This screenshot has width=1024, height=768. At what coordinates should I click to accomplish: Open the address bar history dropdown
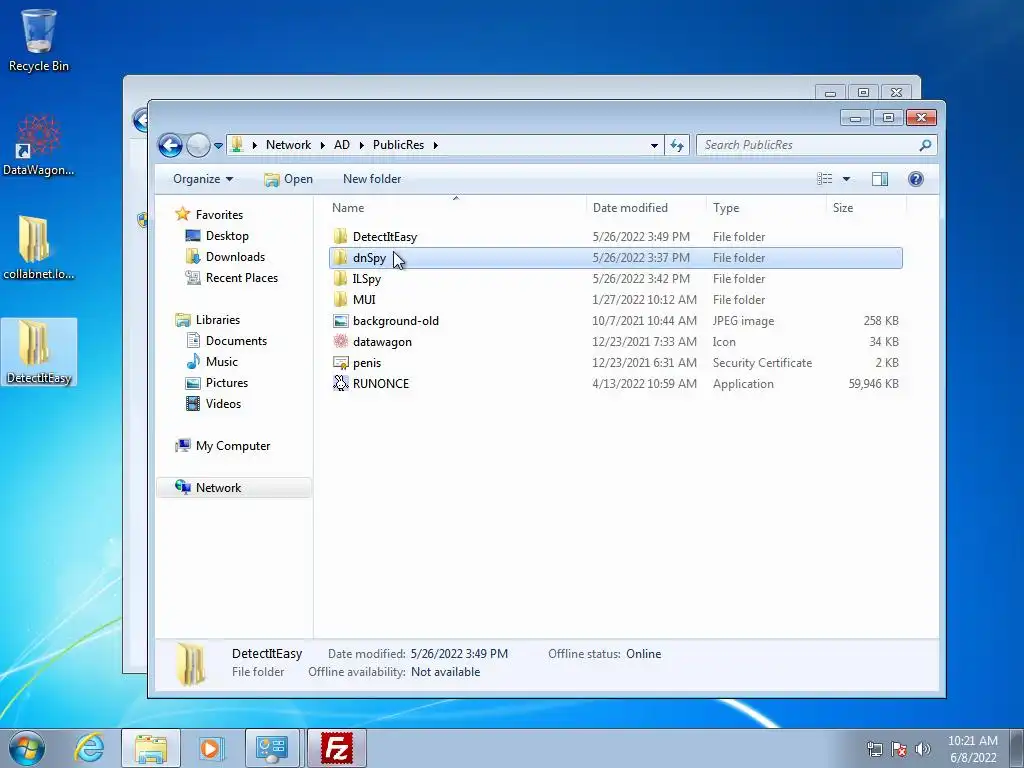pyautogui.click(x=654, y=146)
